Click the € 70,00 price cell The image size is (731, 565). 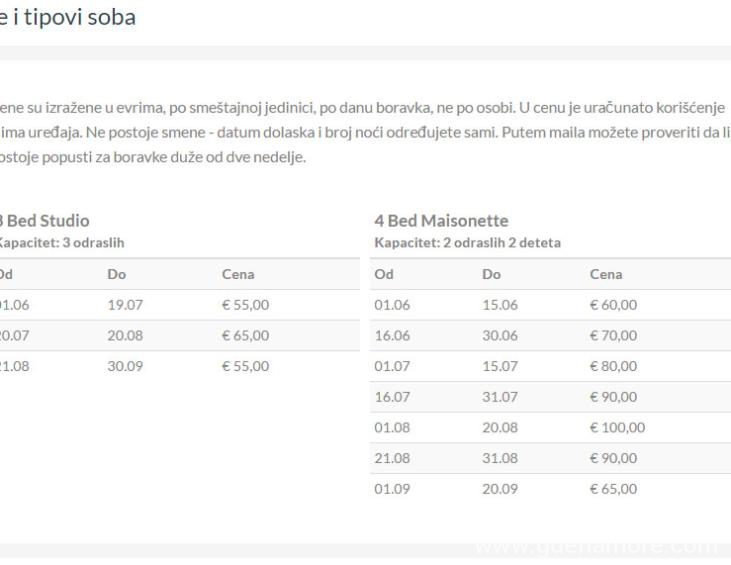[615, 336]
